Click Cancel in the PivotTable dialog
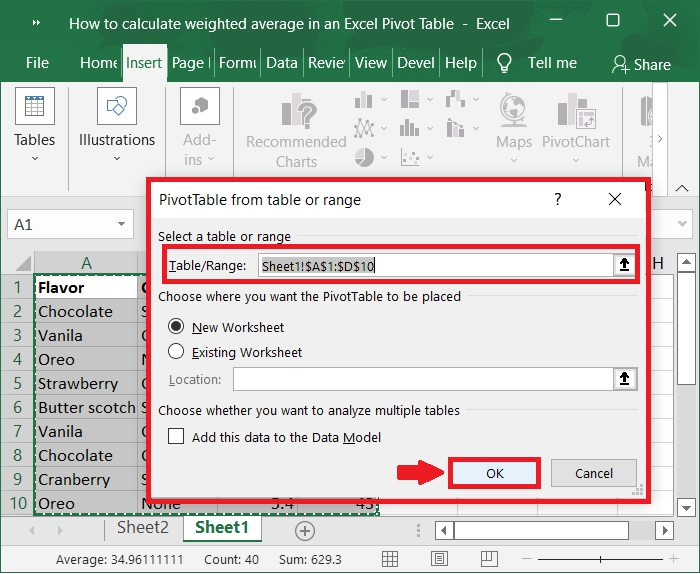This screenshot has width=700, height=574. click(x=594, y=473)
